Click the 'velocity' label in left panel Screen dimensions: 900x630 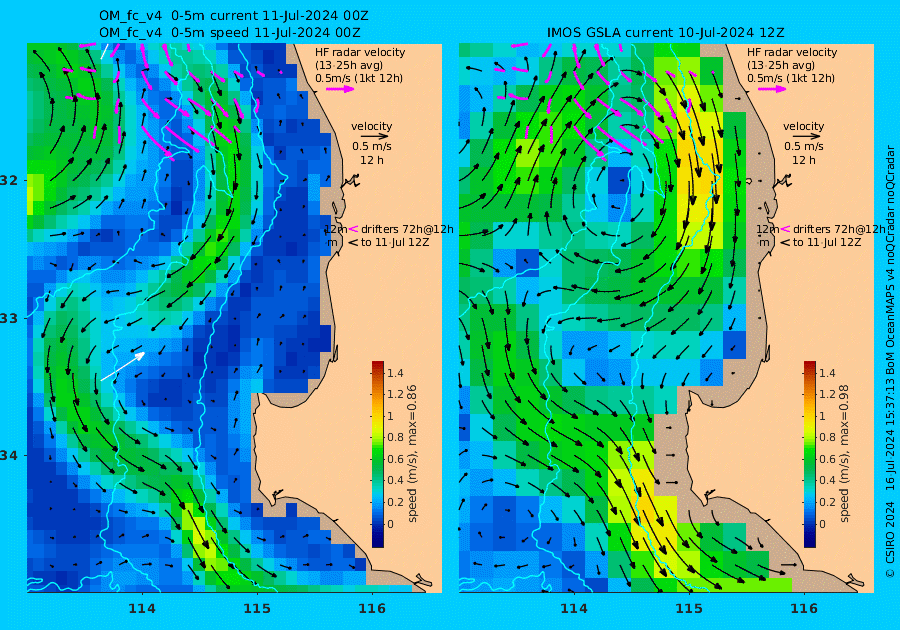[x=371, y=126]
